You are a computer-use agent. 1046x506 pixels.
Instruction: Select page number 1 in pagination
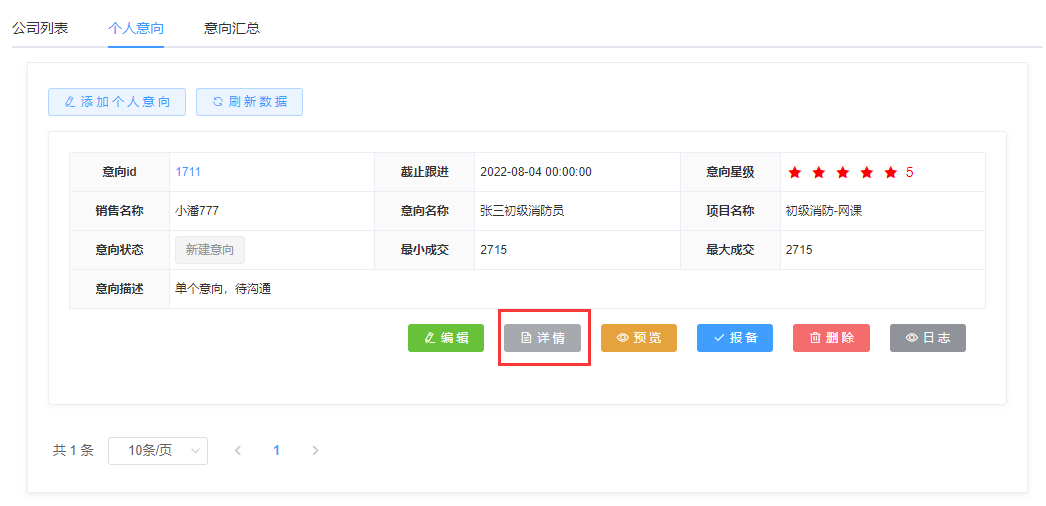tap(277, 451)
